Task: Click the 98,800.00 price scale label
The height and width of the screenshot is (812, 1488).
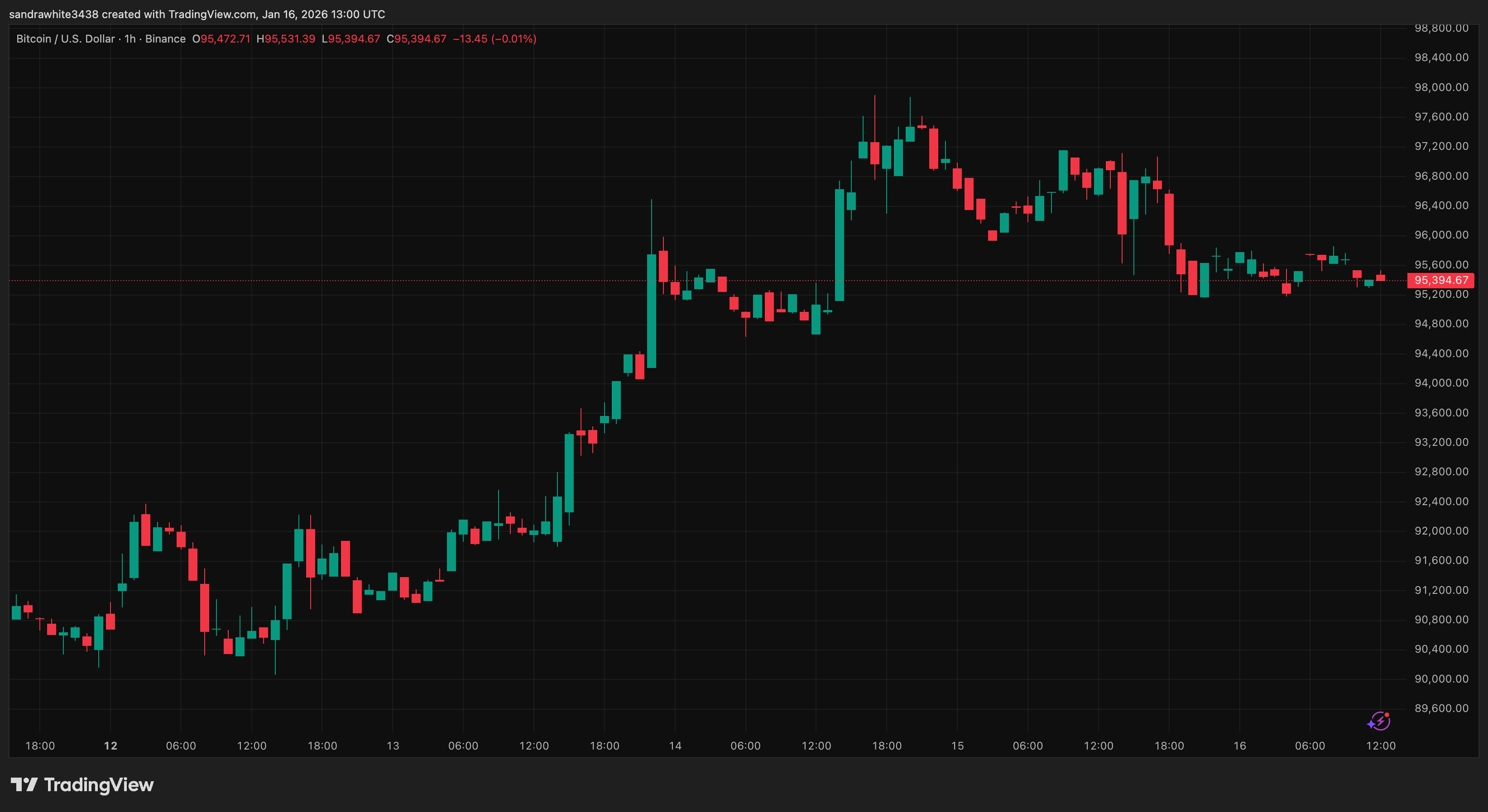Action: [1441, 28]
